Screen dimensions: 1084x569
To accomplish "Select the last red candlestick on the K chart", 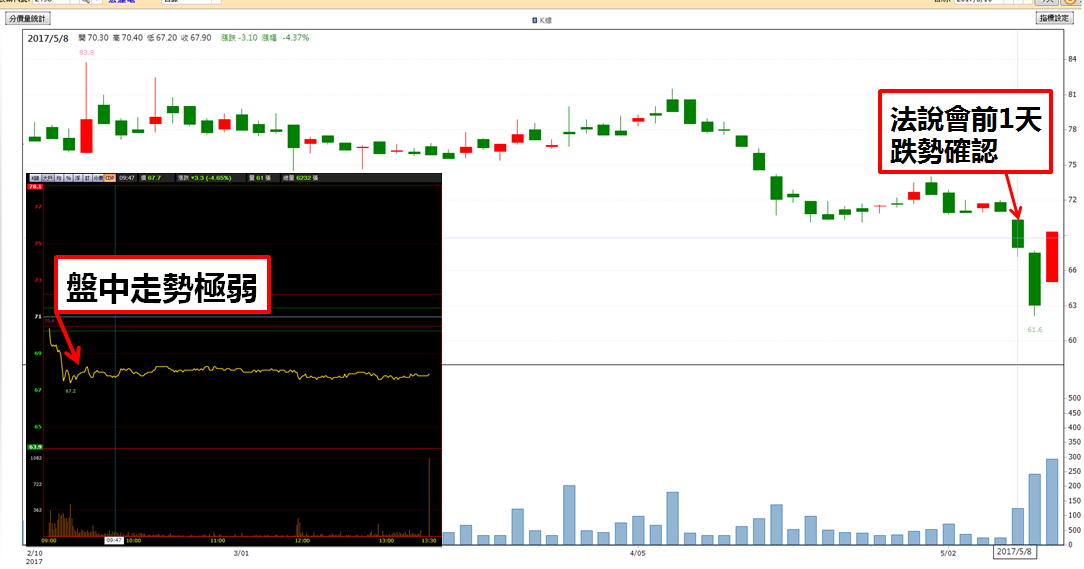I will 1052,256.
